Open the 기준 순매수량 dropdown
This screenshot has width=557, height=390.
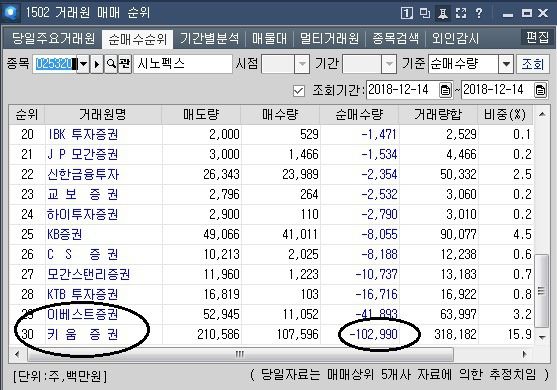pos(506,64)
